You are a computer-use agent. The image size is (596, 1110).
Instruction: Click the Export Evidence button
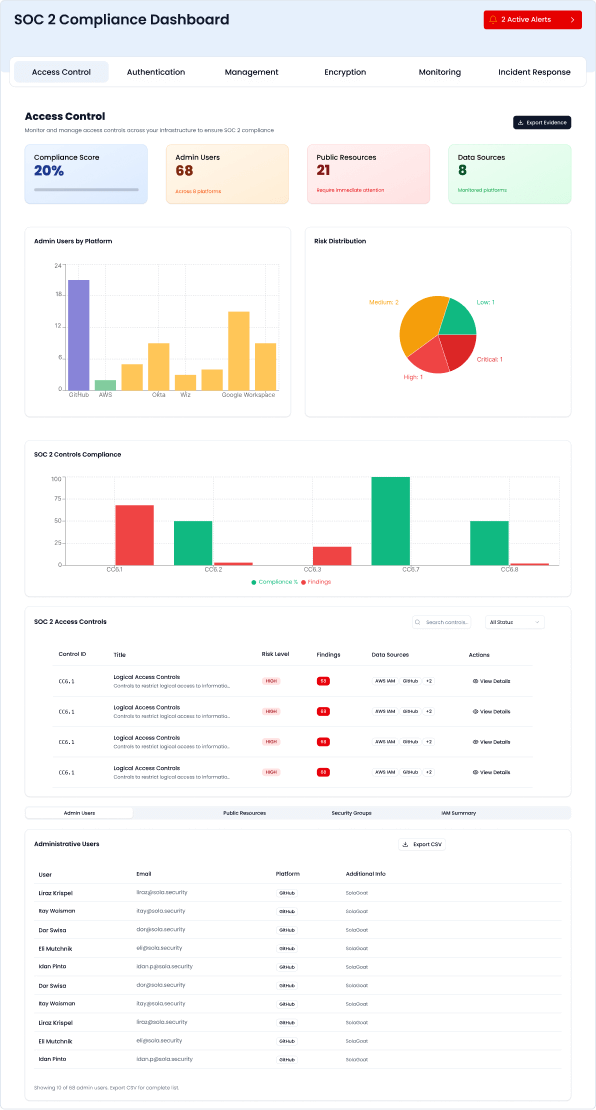[542, 122]
